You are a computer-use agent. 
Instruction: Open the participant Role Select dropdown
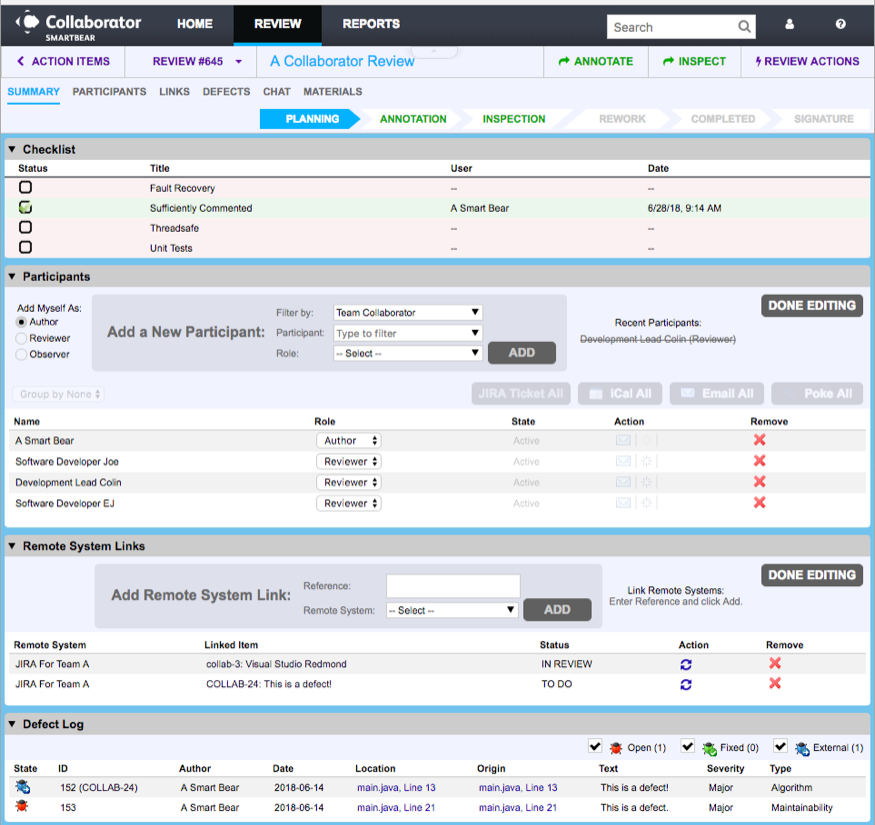pyautogui.click(x=408, y=353)
